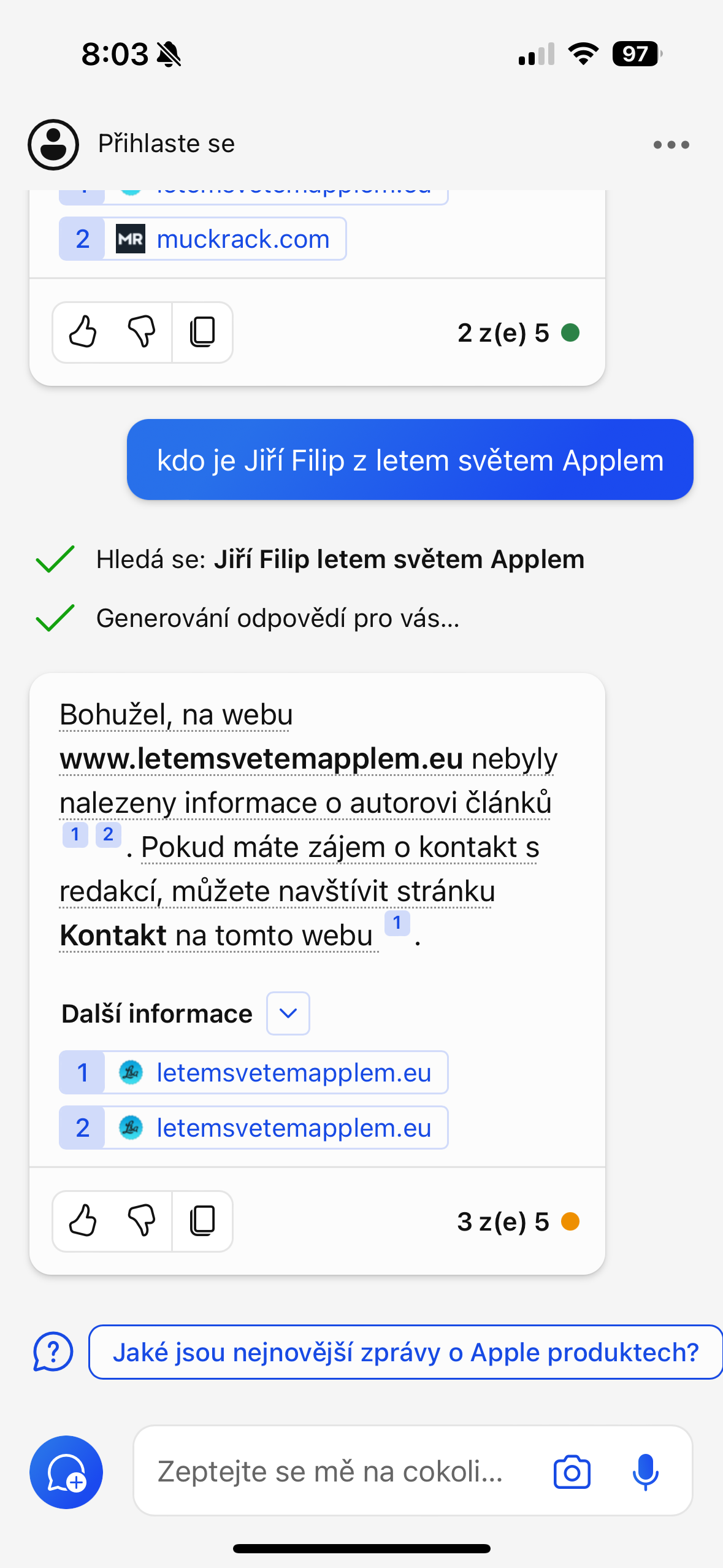Screen dimensions: 723x1568
Task: Tap suggestion about newest Apple product news
Action: (x=405, y=1352)
